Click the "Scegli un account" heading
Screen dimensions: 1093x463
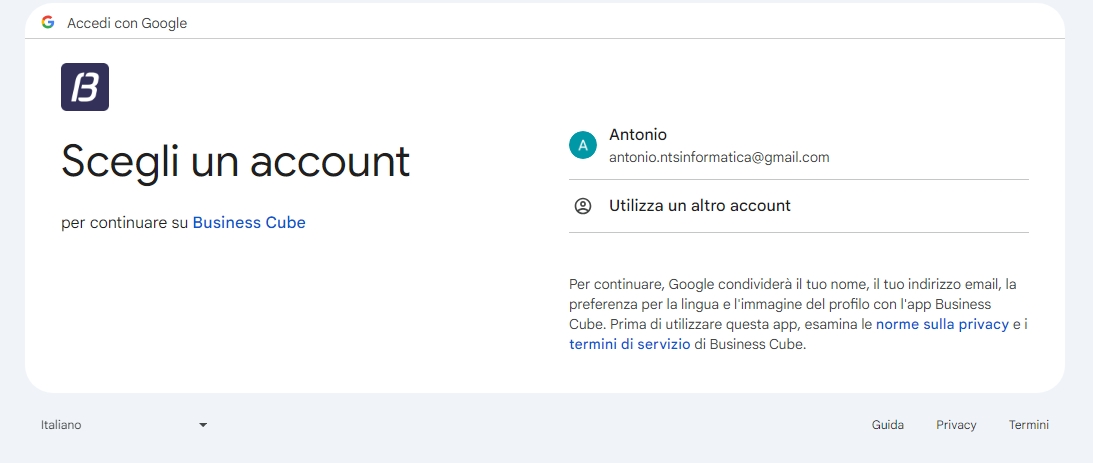(x=236, y=160)
